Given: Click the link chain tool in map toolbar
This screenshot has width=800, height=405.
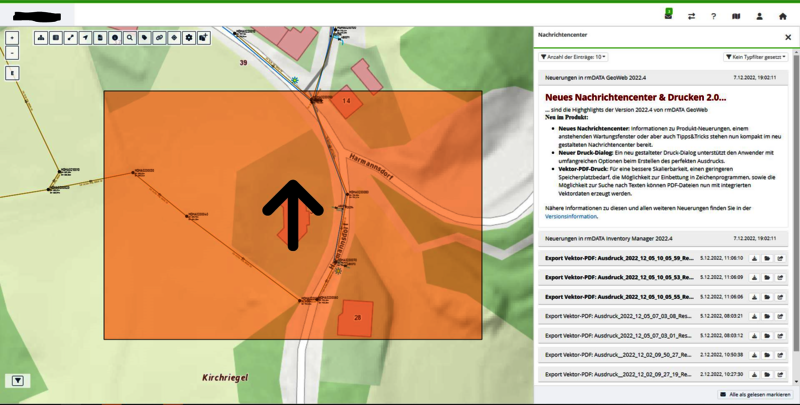Looking at the screenshot, I should tap(159, 38).
